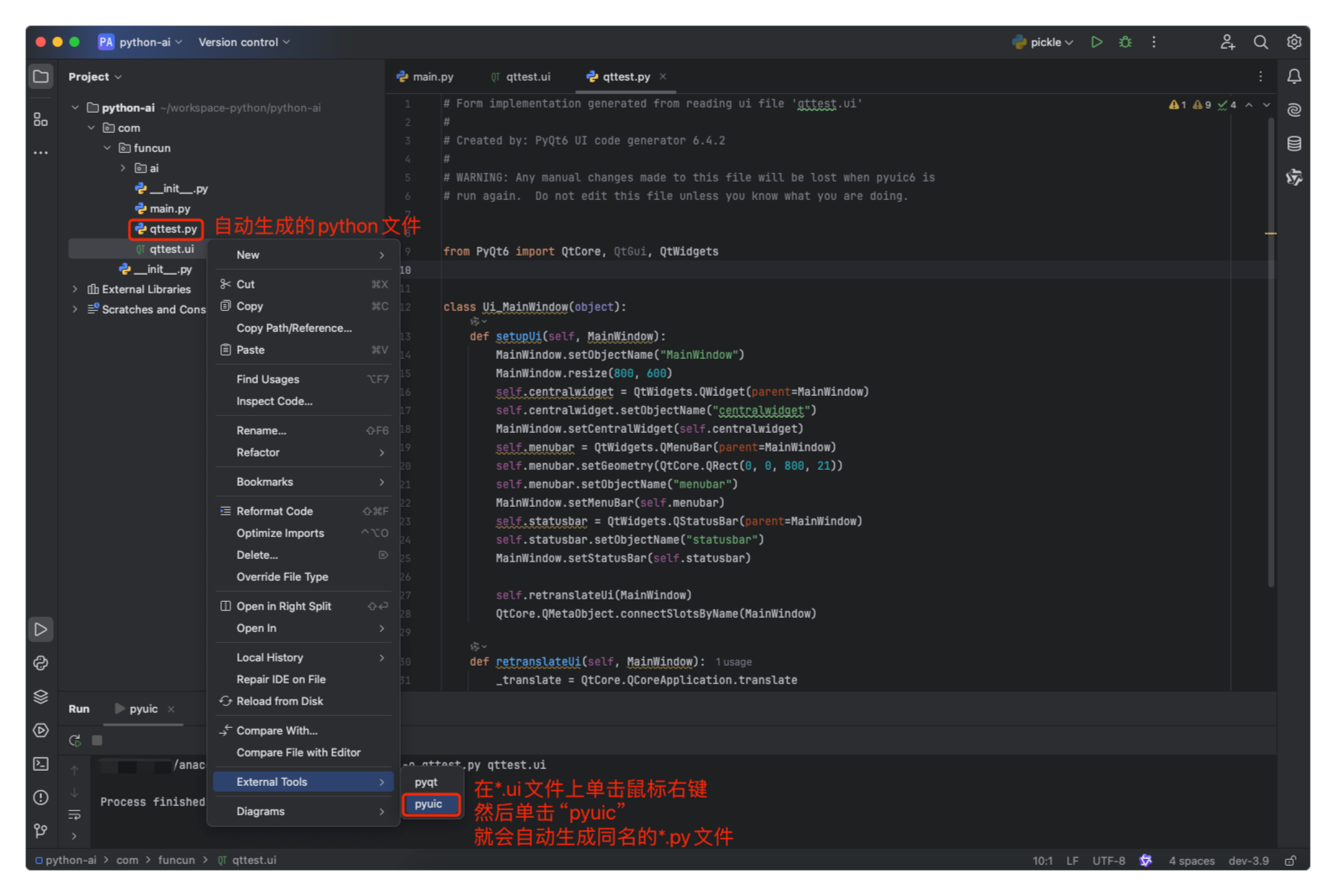Screen dimensions: 1336x896
Task: Open Search Everywhere magnifier icon
Action: tap(1260, 42)
